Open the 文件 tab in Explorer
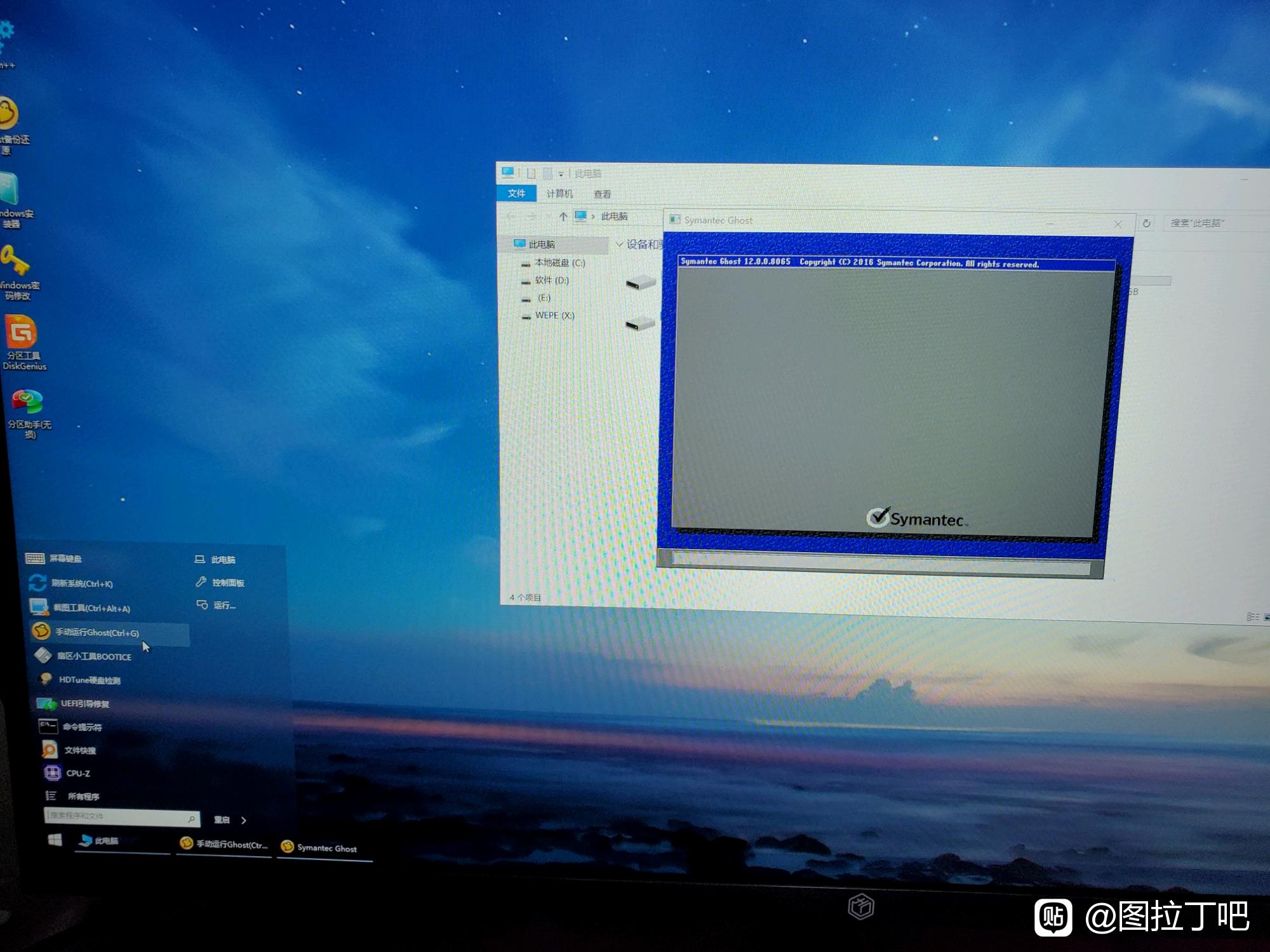1270x952 pixels. click(x=516, y=193)
